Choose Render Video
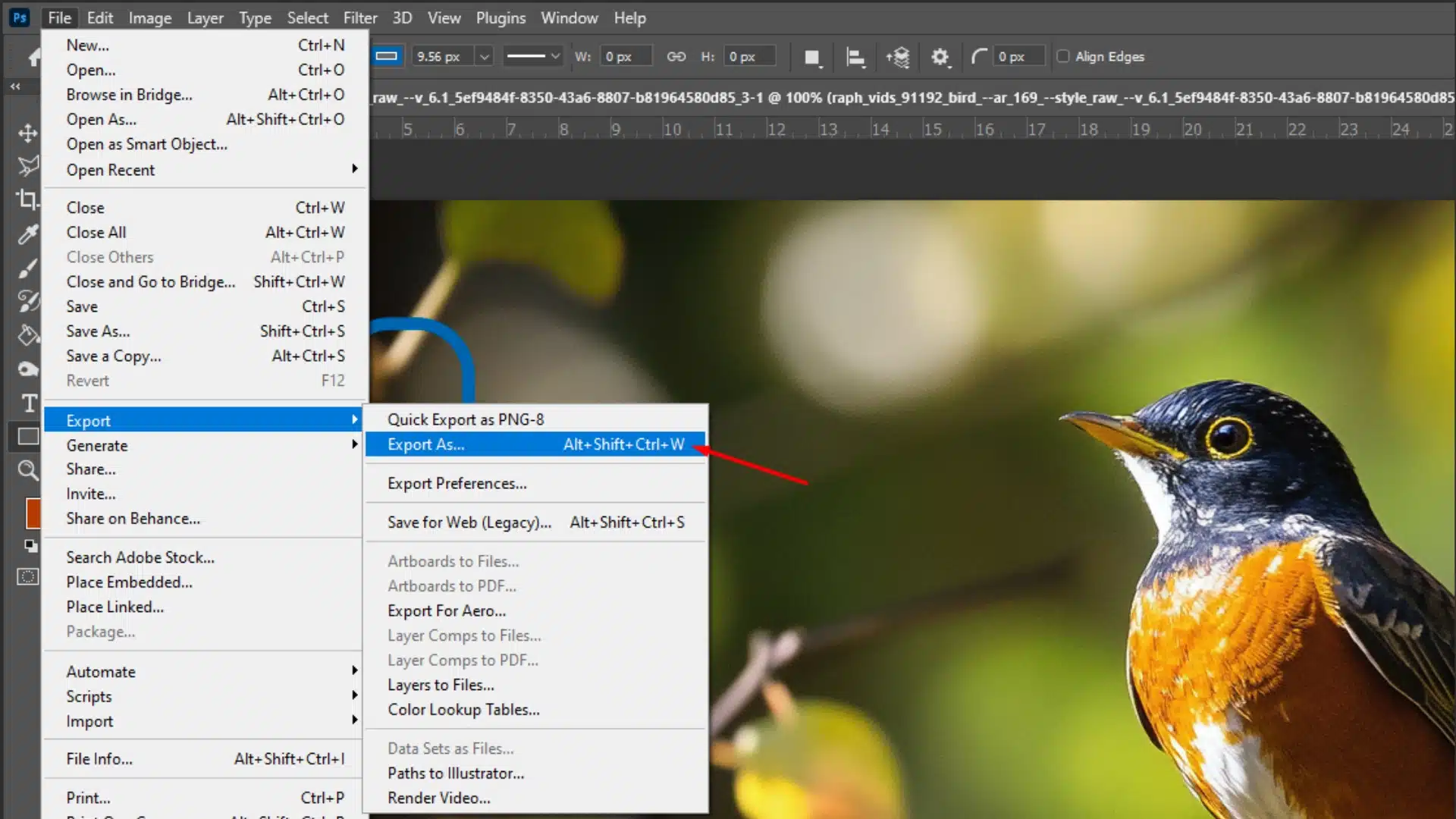 [535, 798]
